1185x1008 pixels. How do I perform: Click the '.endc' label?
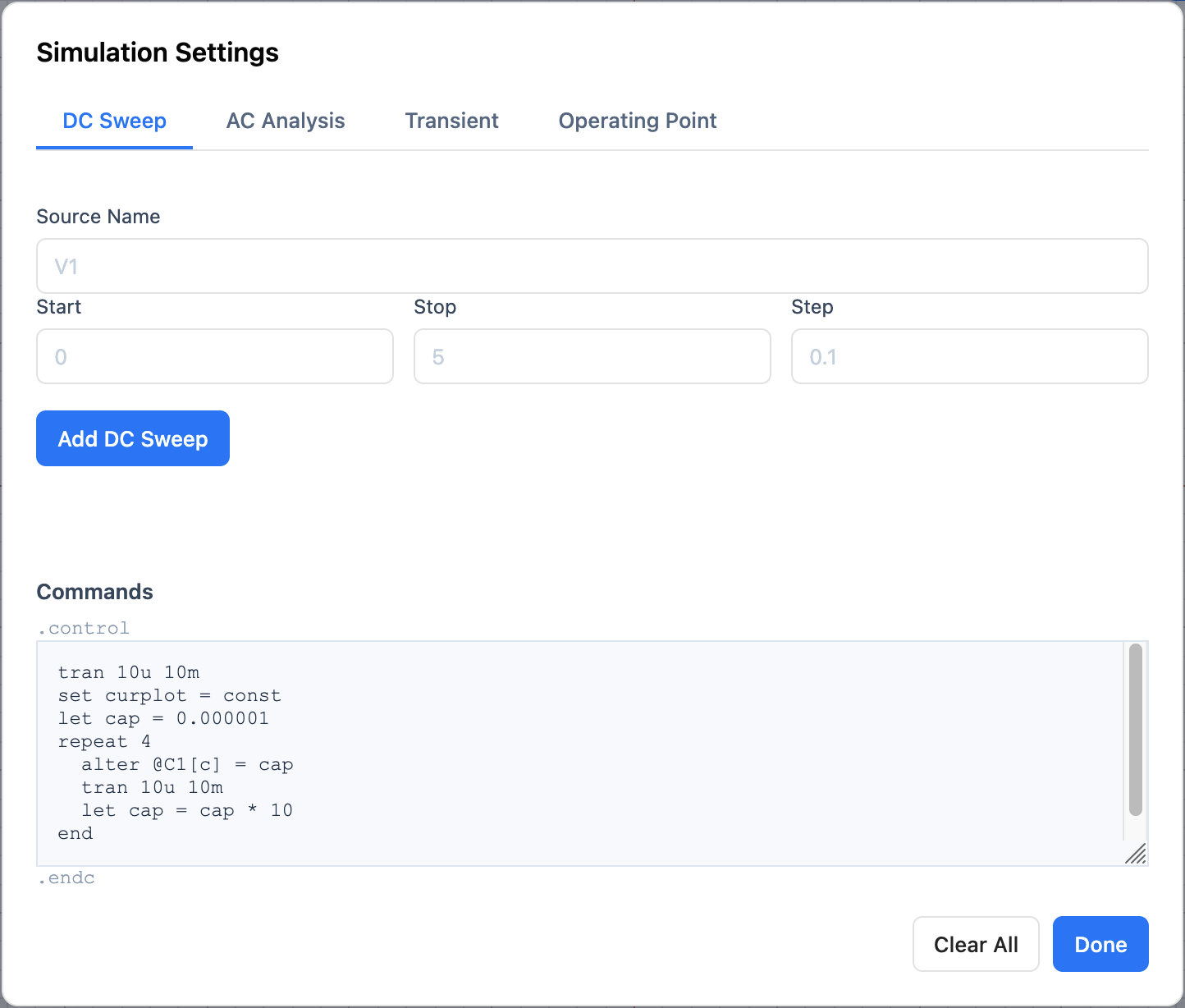click(x=66, y=877)
